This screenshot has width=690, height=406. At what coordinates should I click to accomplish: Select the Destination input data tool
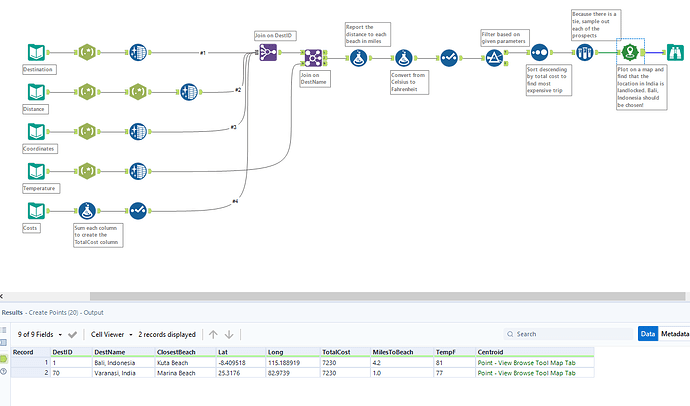(x=36, y=53)
